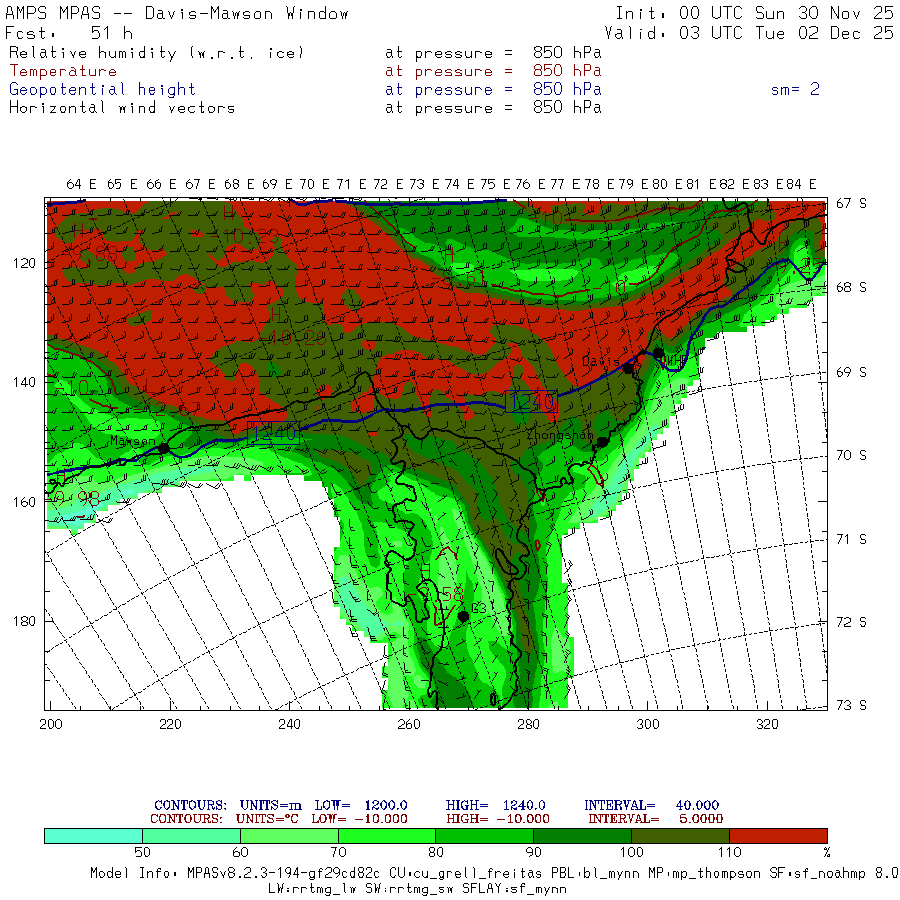Click the '320' bottom axis tick label
This screenshot has height=900, width=900.
point(767,724)
